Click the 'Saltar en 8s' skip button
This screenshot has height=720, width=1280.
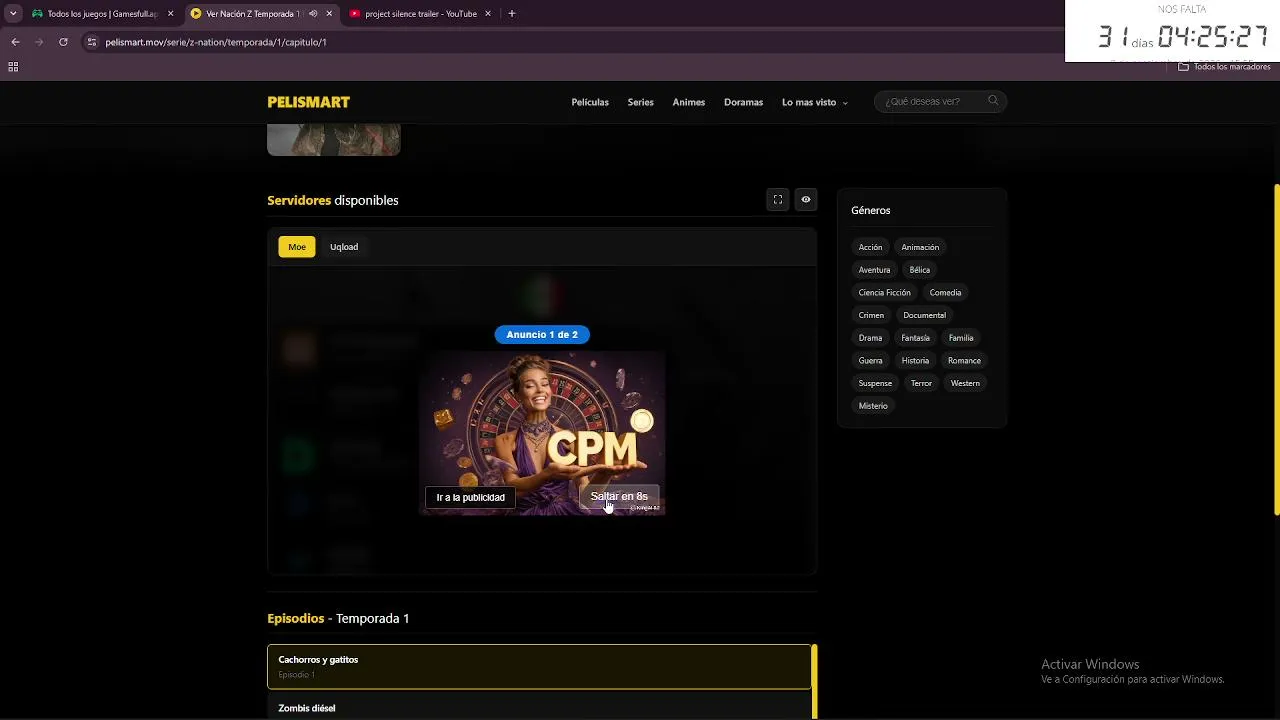(x=619, y=497)
